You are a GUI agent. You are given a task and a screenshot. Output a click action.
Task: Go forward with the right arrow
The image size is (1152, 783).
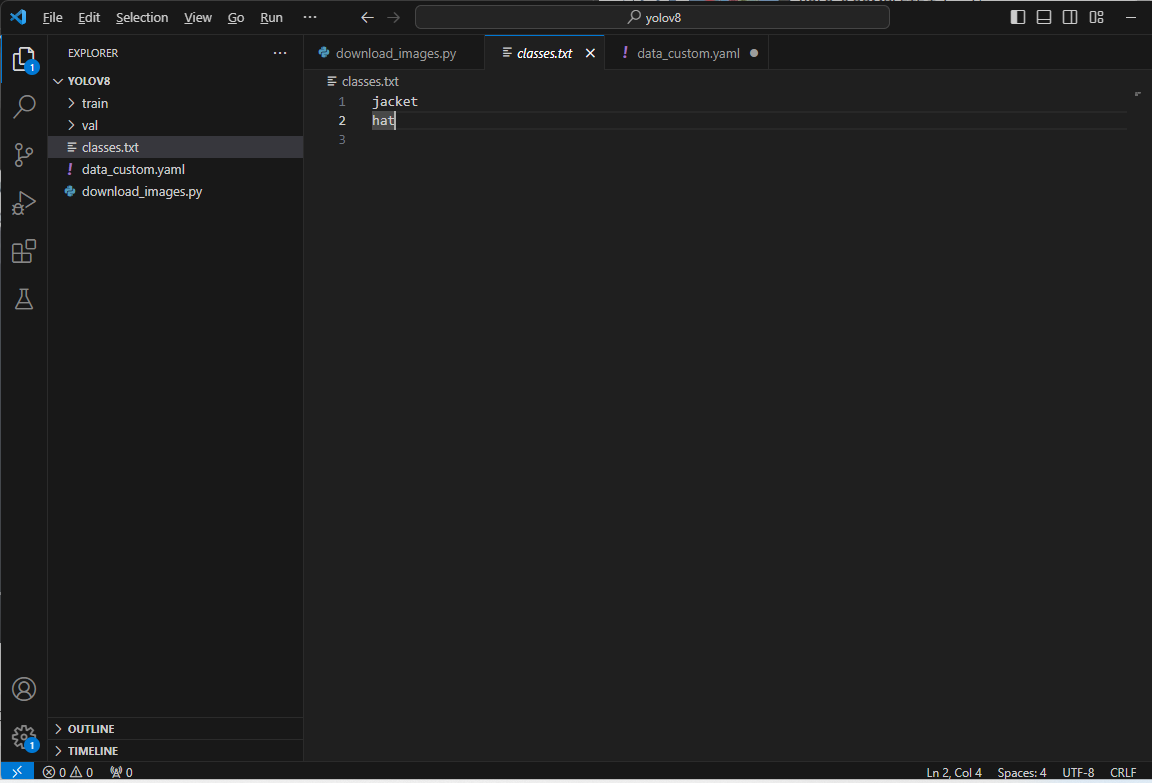[x=394, y=17]
